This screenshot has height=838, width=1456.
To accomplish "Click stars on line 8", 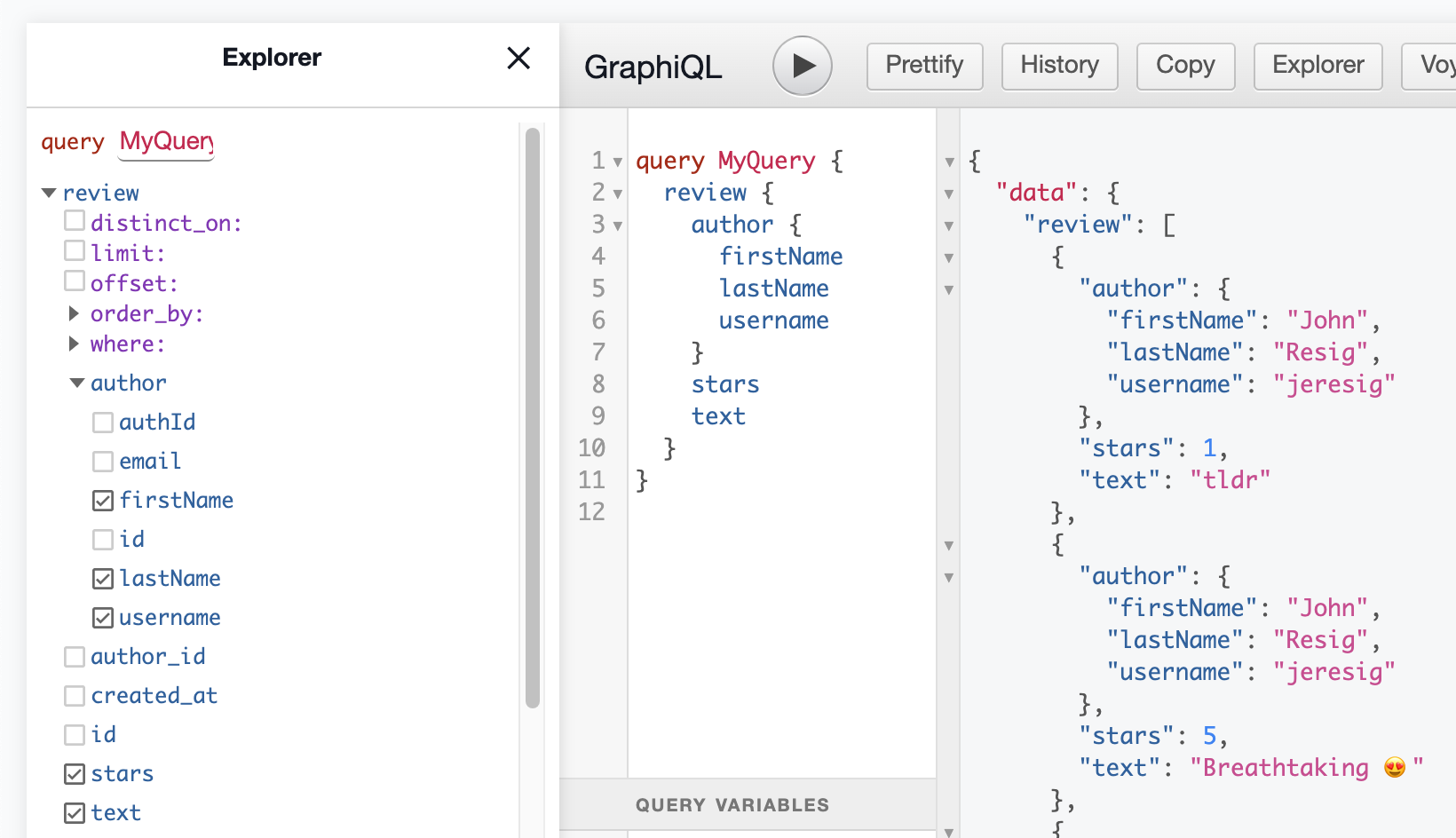I will 725,384.
